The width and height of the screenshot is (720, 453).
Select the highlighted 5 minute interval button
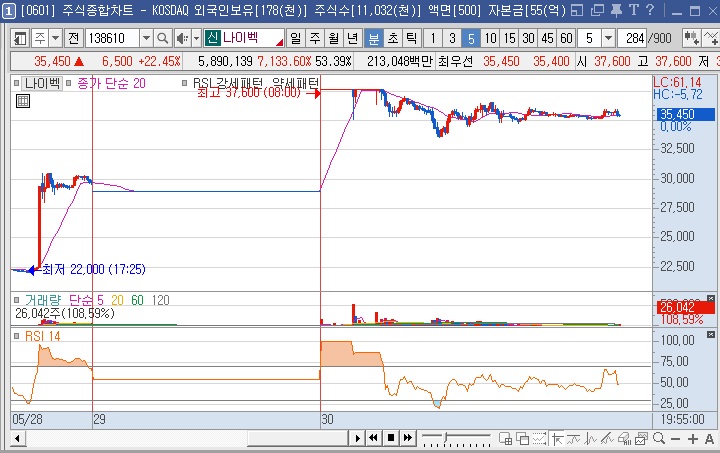point(471,38)
